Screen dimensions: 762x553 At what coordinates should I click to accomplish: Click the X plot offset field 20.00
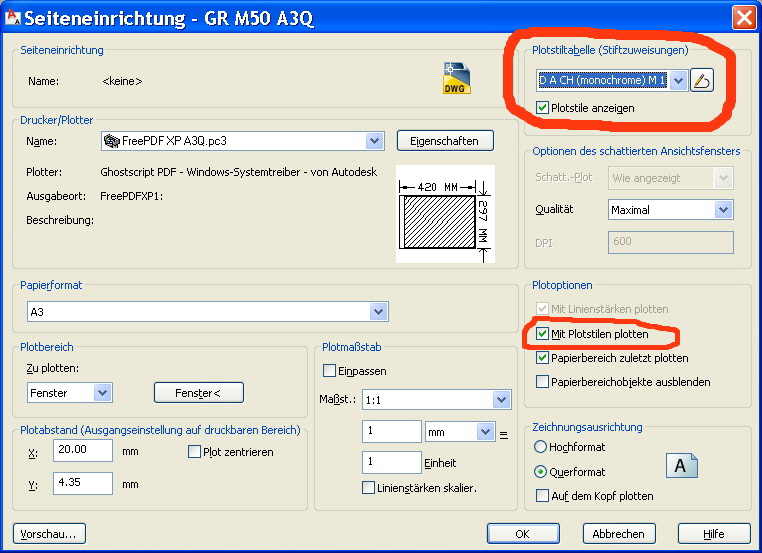[x=83, y=450]
